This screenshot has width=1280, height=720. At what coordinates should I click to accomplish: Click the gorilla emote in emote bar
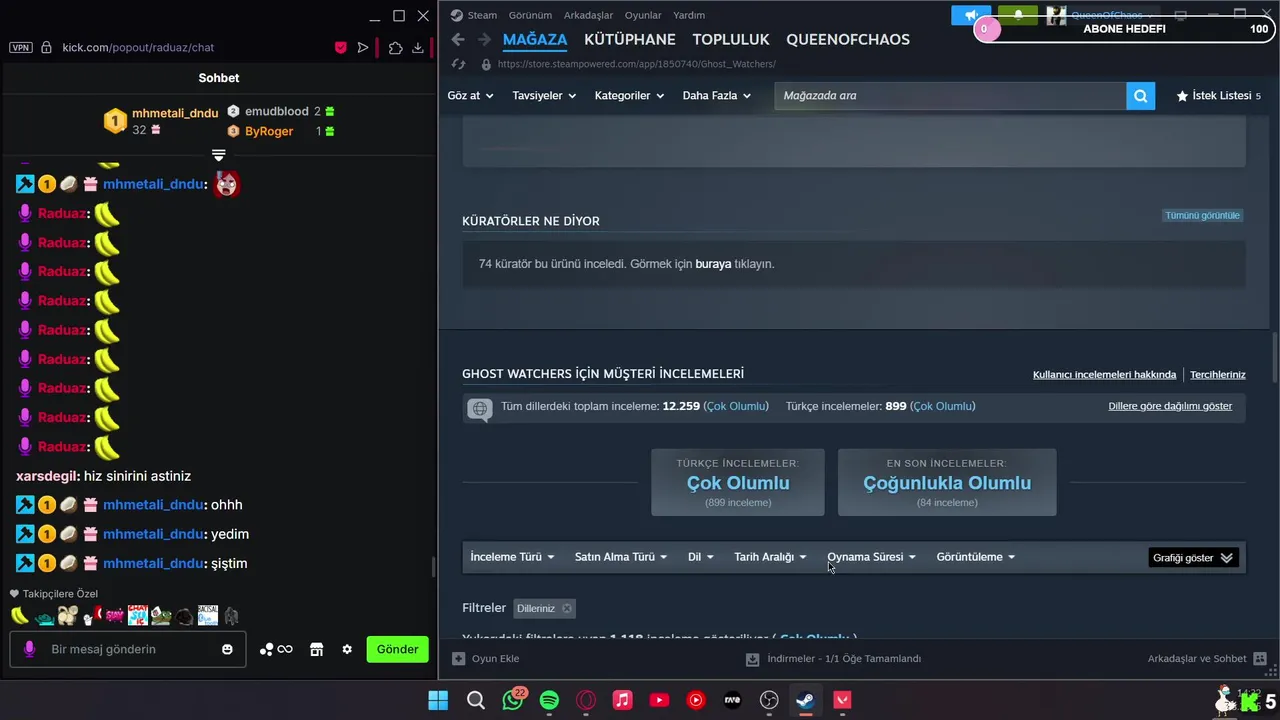point(231,616)
